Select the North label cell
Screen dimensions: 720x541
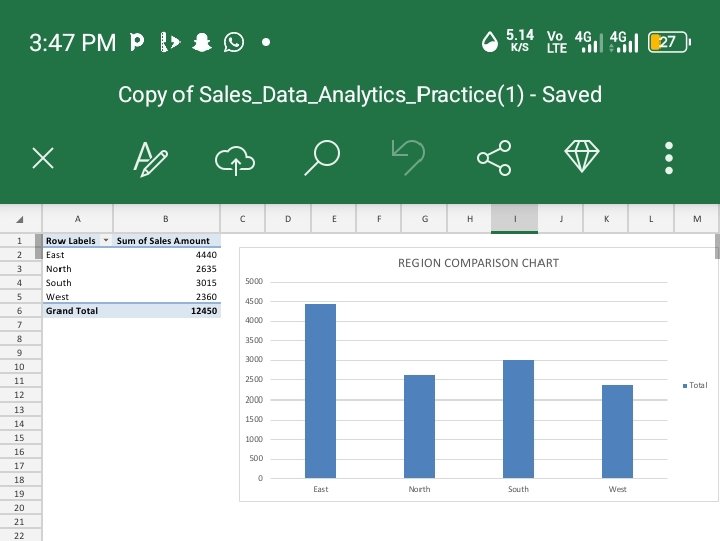coord(78,269)
